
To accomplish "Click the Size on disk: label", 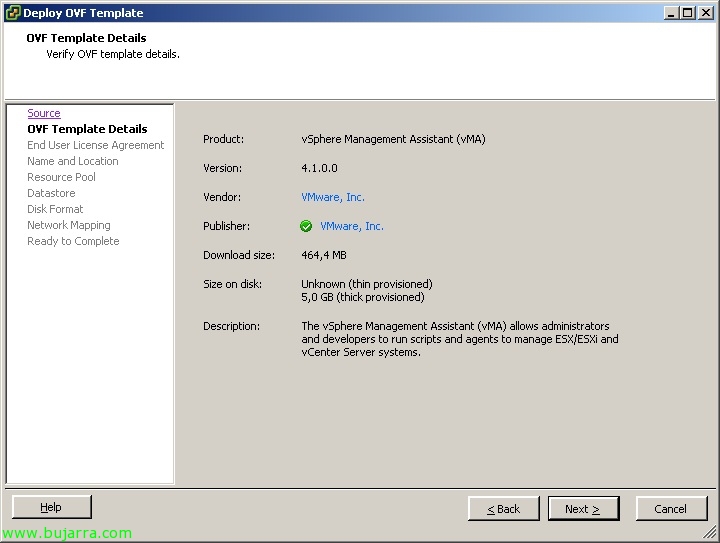I will pos(232,284).
